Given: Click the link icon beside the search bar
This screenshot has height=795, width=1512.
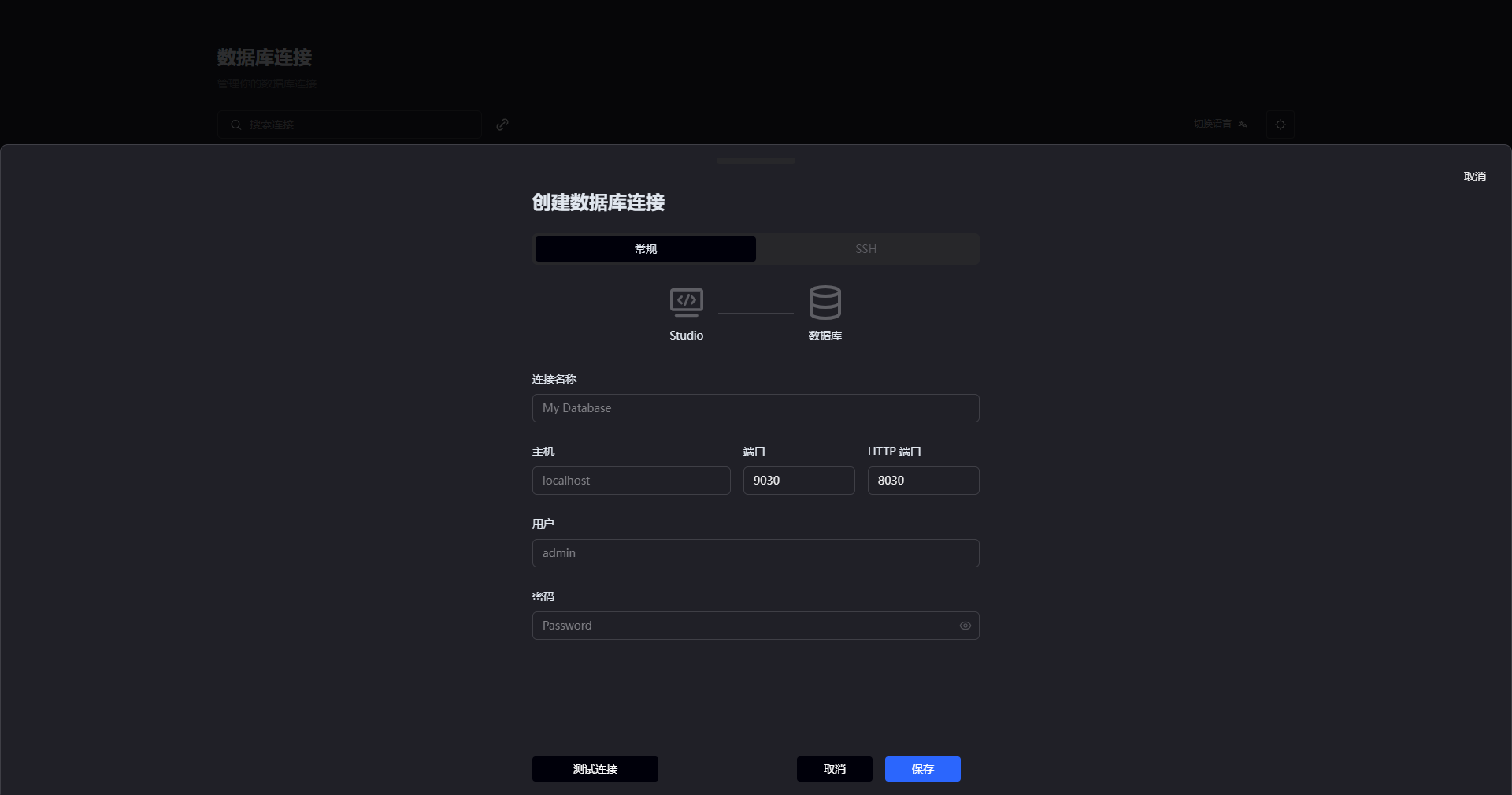Looking at the screenshot, I should point(502,124).
